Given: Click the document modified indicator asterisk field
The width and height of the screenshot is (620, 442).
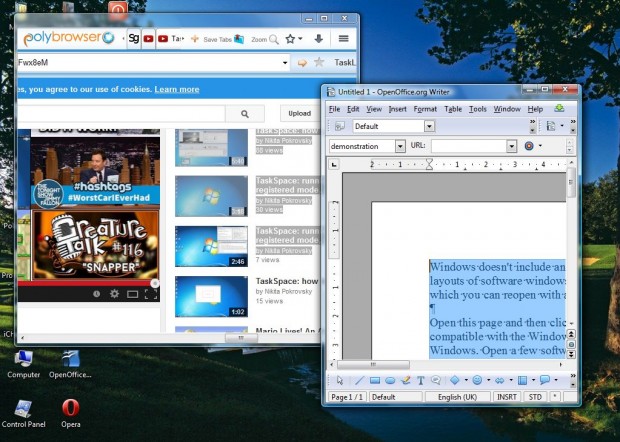Looking at the screenshot, I should point(555,397).
